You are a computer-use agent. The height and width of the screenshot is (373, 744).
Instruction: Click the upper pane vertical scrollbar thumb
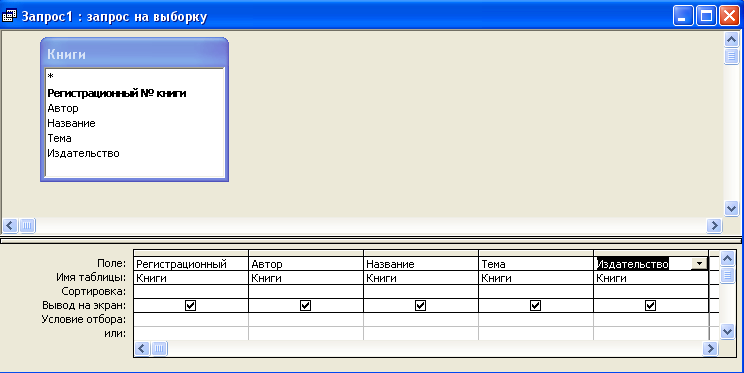[x=731, y=56]
